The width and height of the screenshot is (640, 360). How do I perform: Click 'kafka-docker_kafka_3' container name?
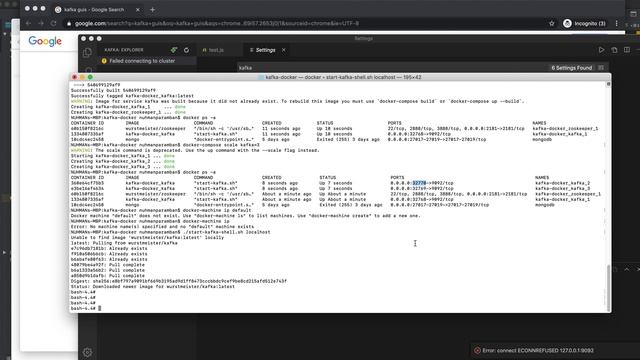[562, 189]
